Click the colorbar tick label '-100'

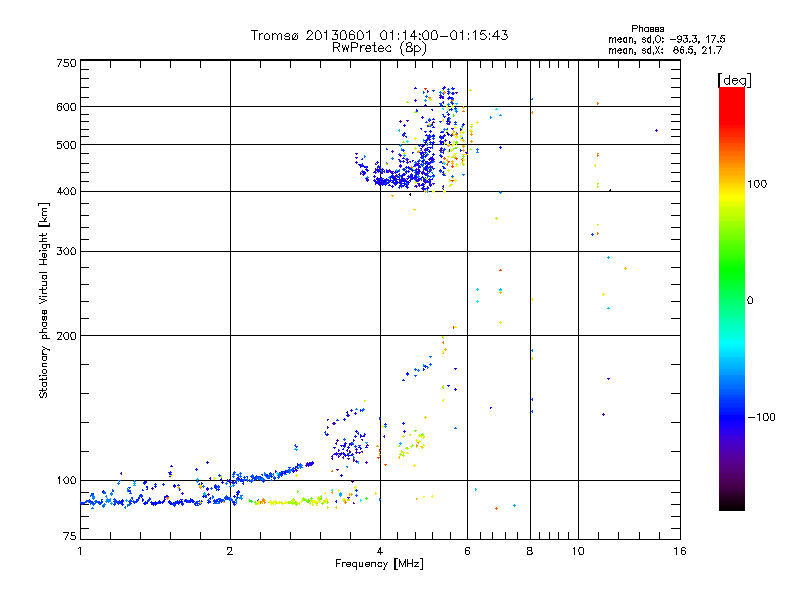coord(761,417)
